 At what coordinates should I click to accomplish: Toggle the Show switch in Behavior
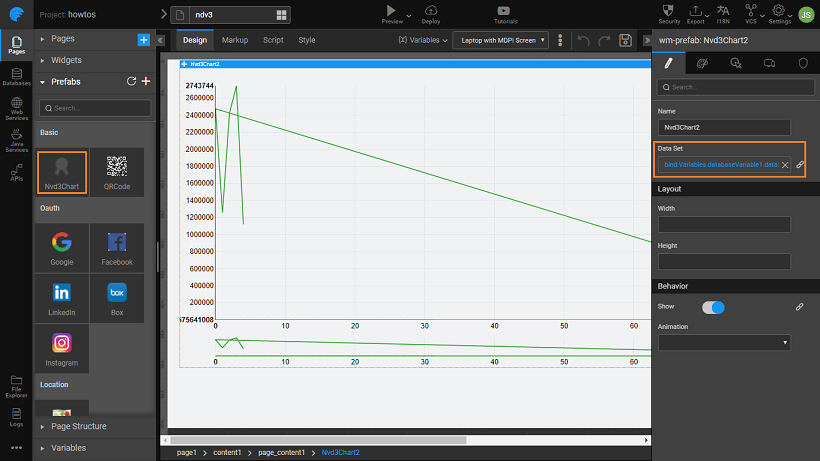[713, 307]
